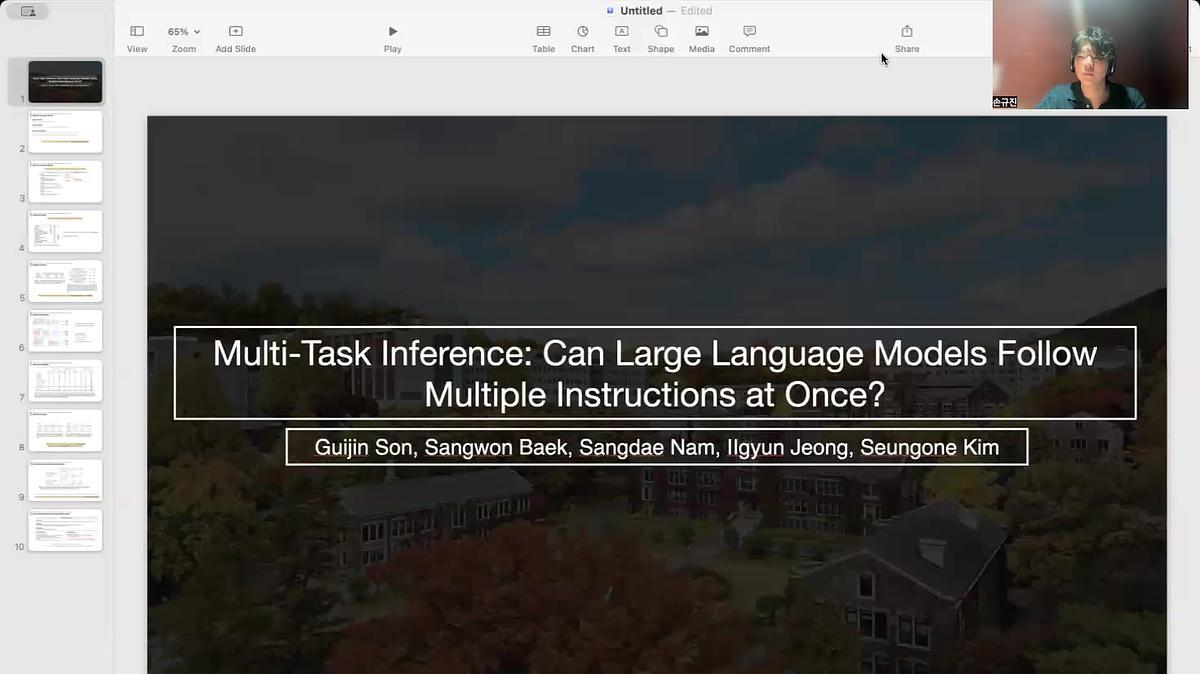Select slide 8 thumbnail

pos(65,430)
